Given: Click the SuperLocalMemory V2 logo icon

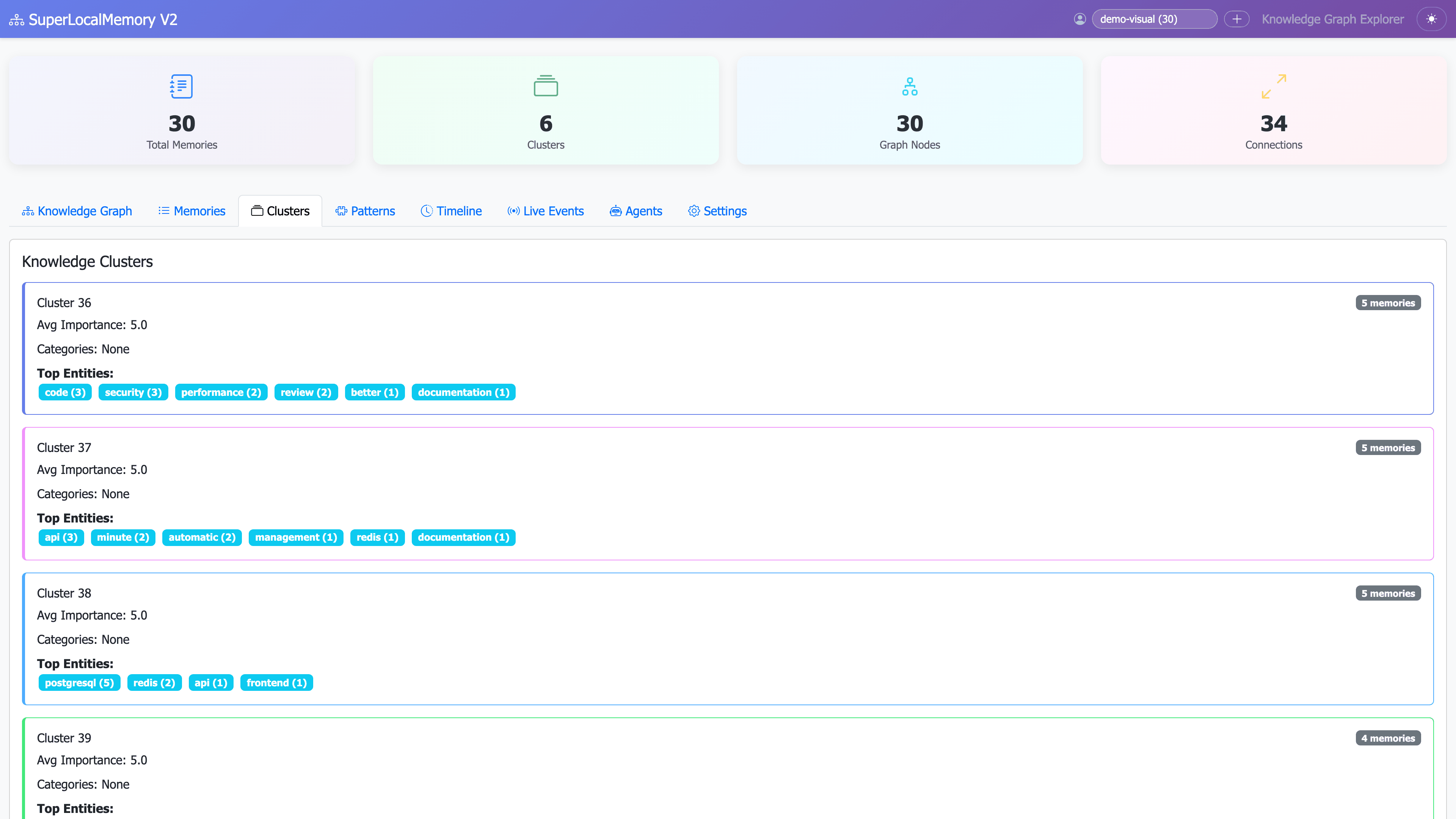Looking at the screenshot, I should click(16, 20).
